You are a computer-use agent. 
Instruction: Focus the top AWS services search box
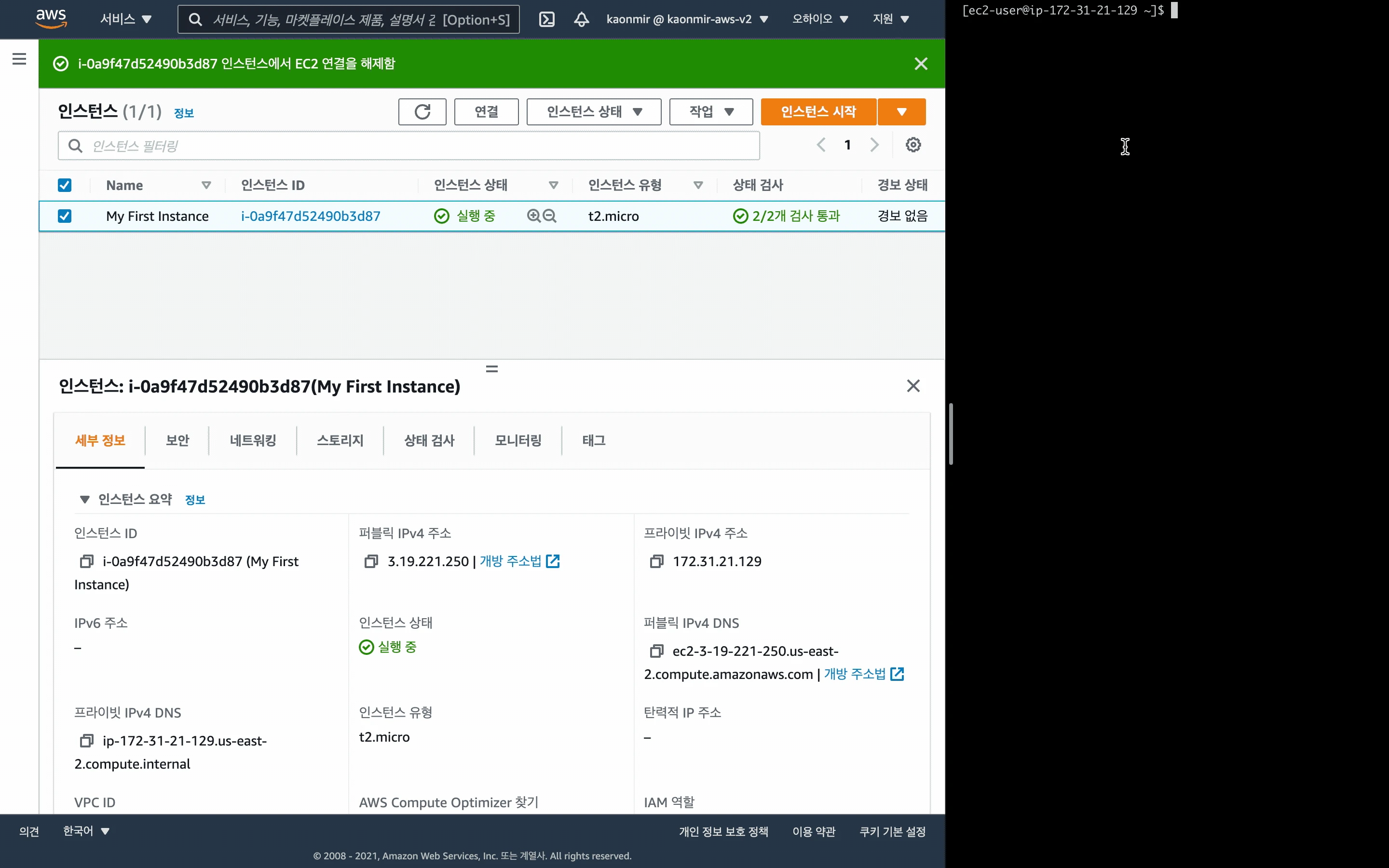tap(348, 19)
